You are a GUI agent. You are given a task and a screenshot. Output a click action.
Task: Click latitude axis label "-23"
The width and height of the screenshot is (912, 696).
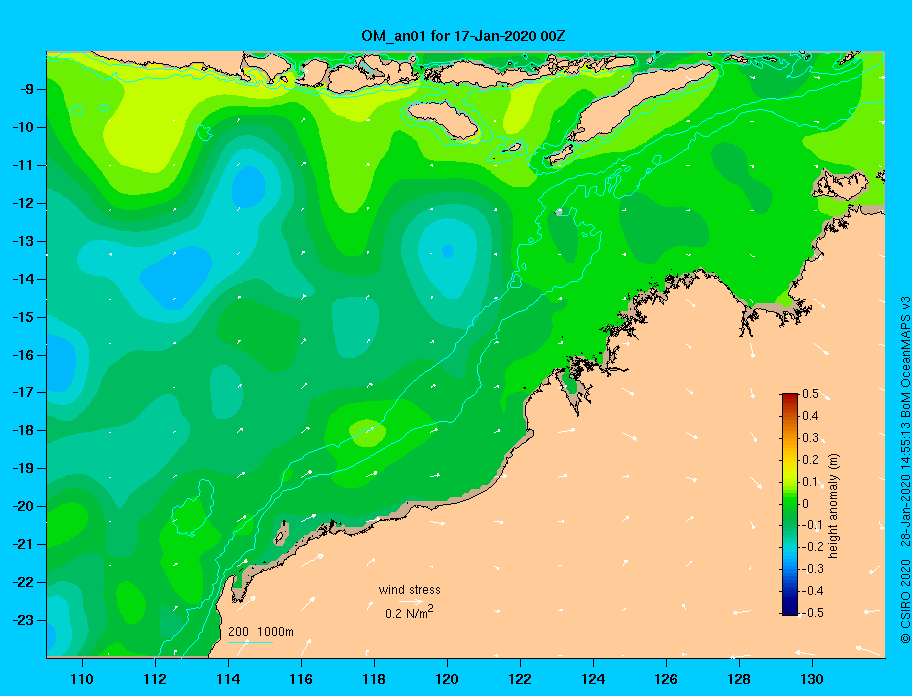[x=22, y=620]
